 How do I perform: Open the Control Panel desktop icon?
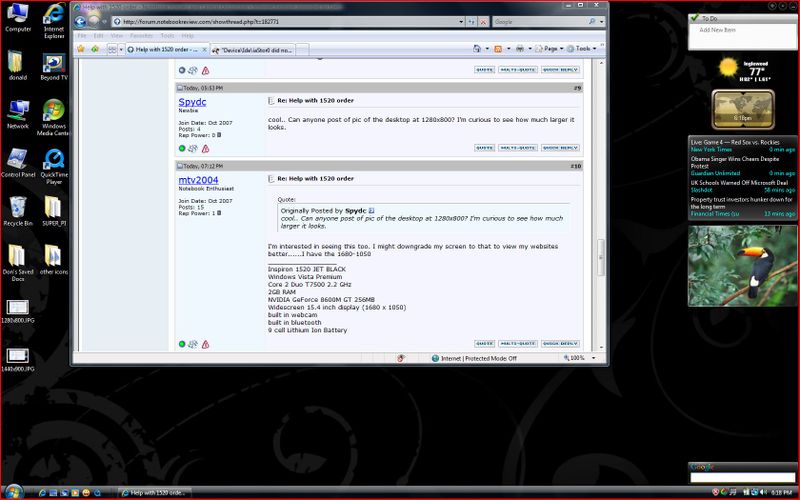coord(18,163)
